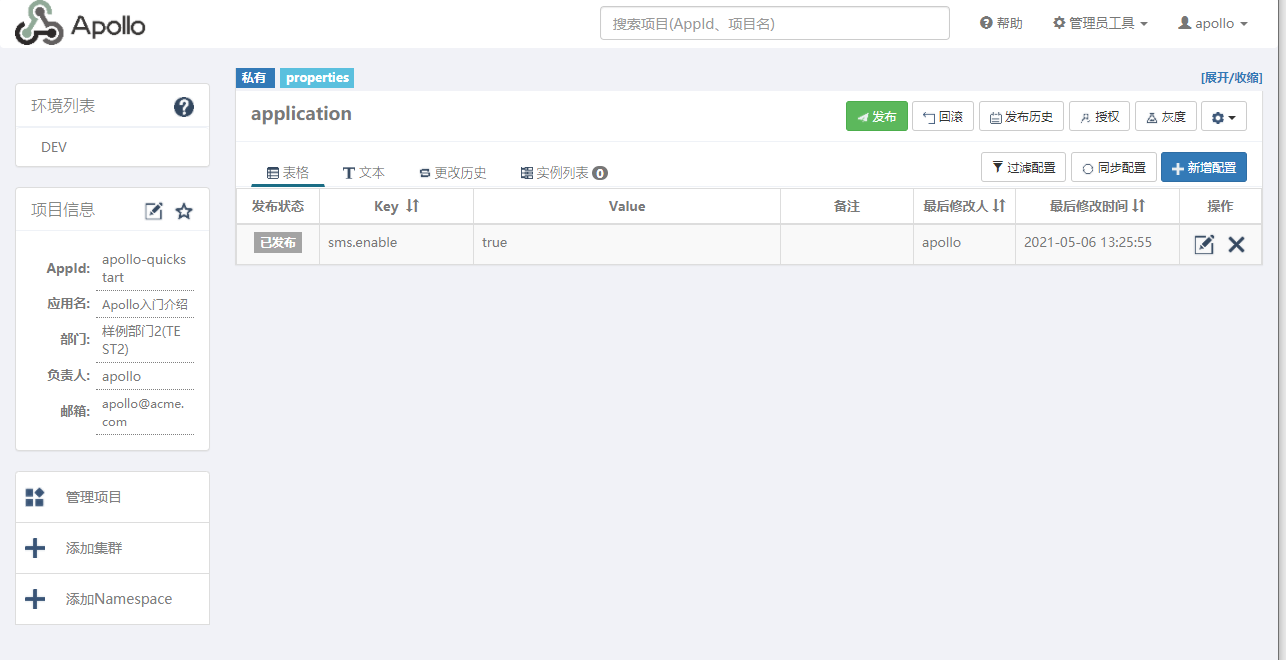The width and height of the screenshot is (1286, 660).
Task: Click the Apollo logo icon
Action: point(40,24)
